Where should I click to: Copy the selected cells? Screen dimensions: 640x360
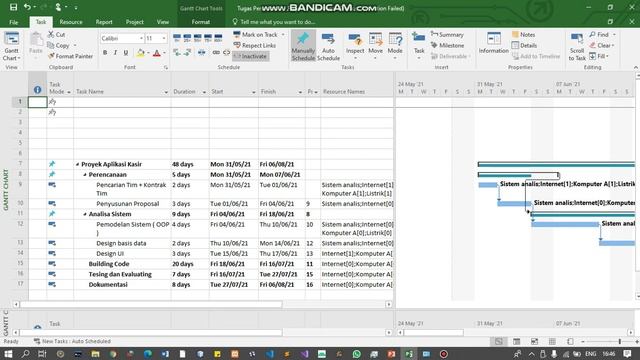click(58, 45)
